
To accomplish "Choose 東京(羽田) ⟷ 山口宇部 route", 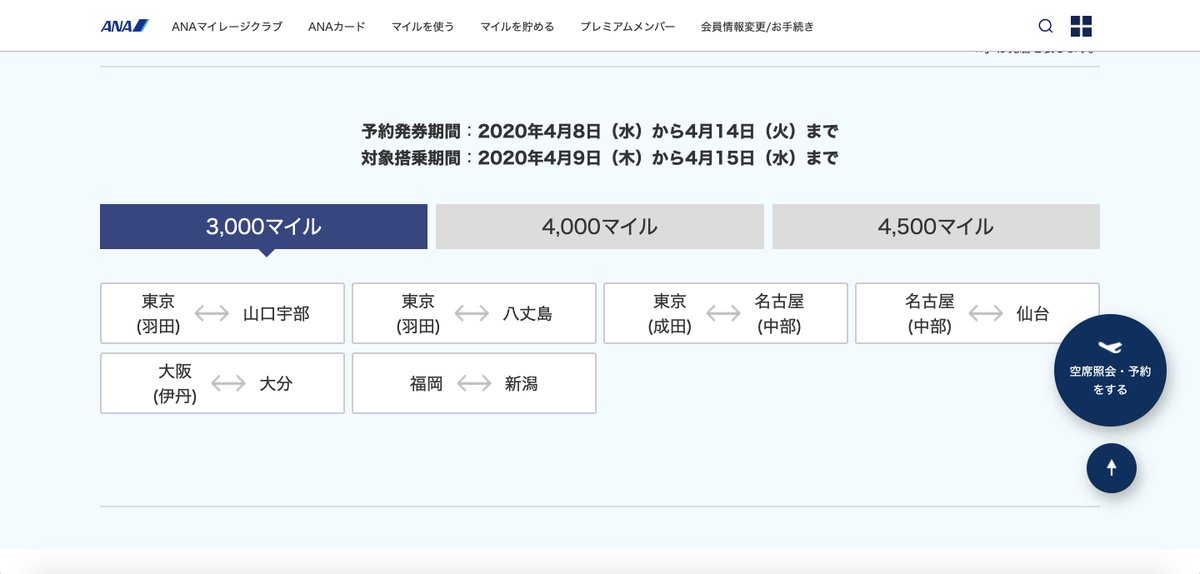I will coord(222,313).
